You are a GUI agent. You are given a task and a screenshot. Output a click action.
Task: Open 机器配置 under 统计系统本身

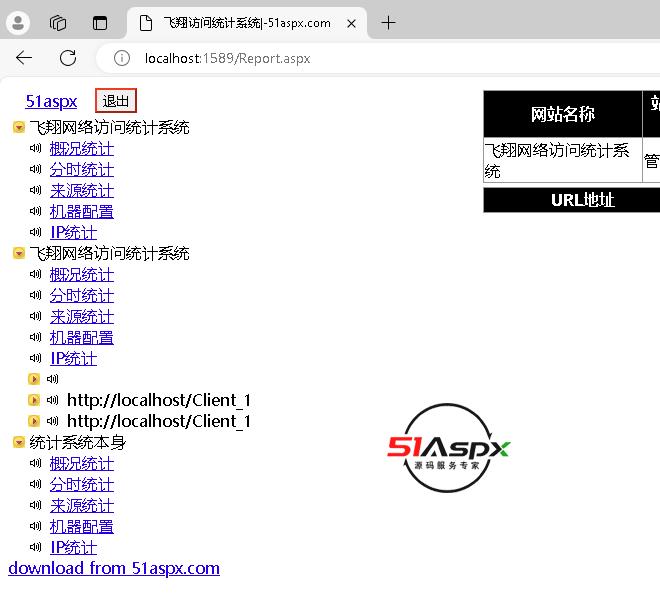click(82, 526)
